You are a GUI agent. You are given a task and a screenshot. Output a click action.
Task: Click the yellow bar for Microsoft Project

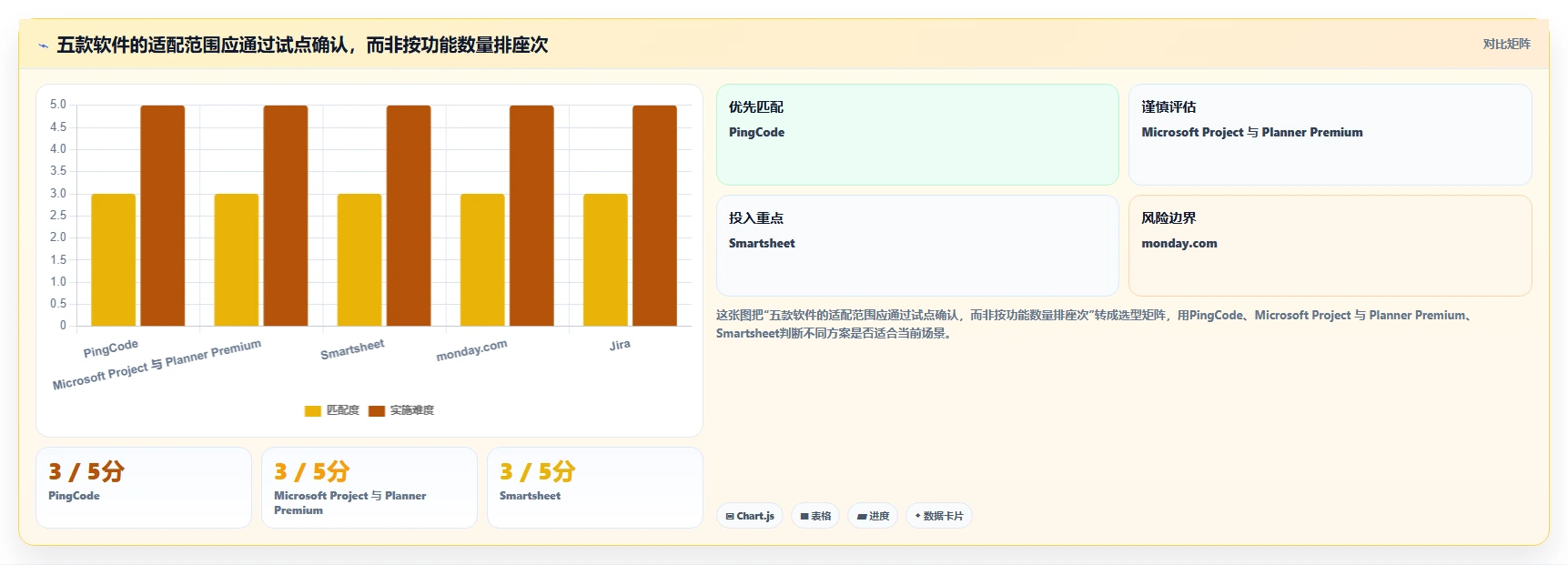237,259
